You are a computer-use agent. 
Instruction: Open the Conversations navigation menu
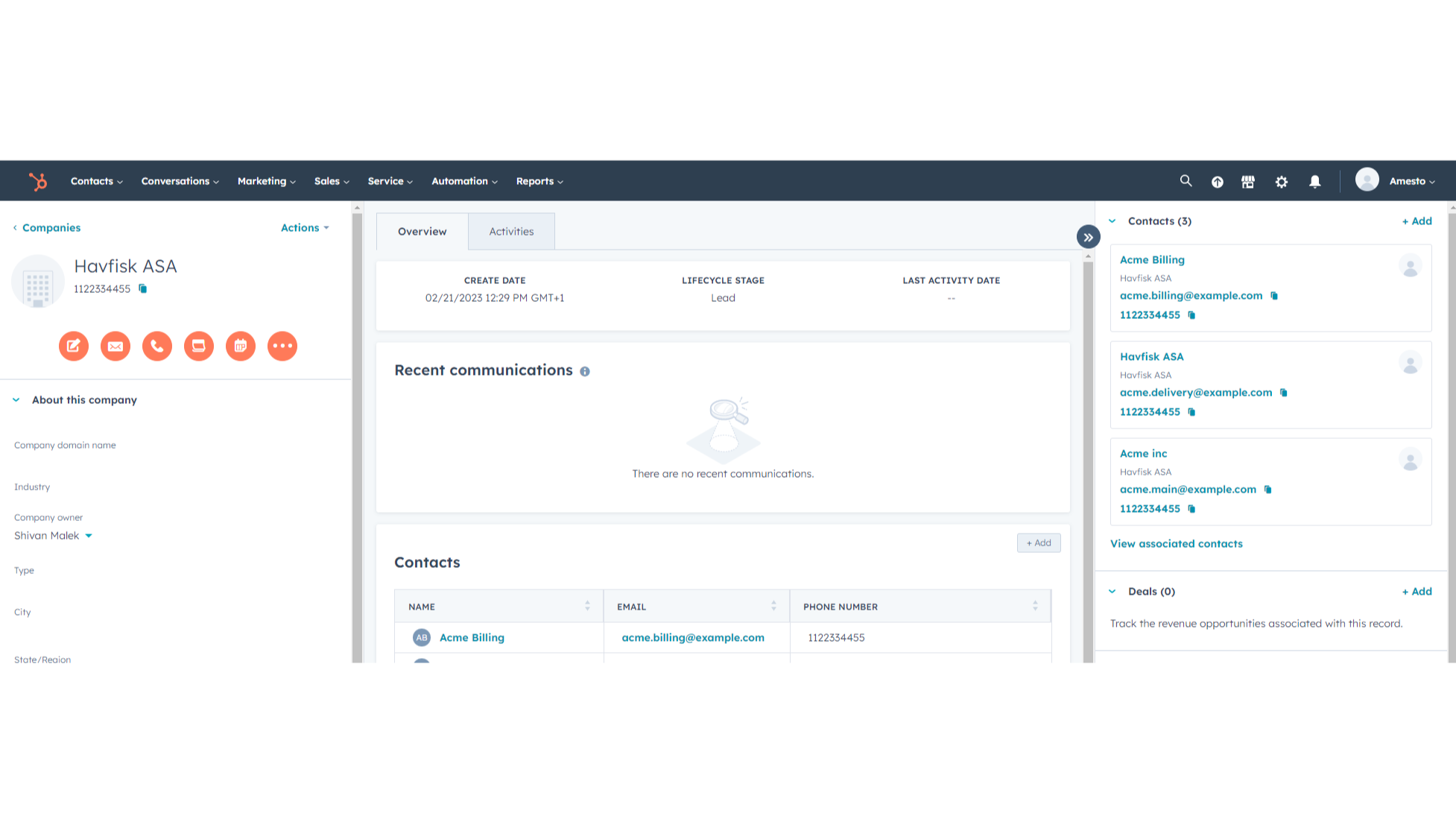(180, 181)
